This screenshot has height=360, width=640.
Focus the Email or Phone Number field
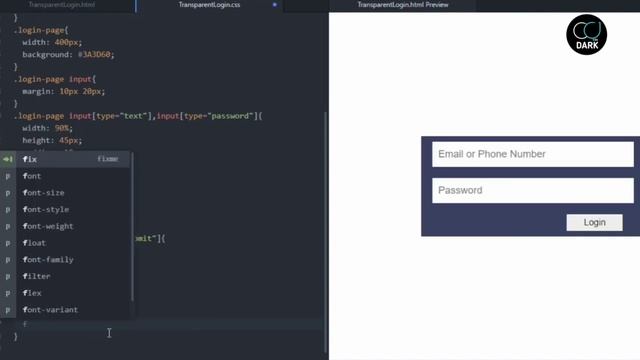click(533, 154)
